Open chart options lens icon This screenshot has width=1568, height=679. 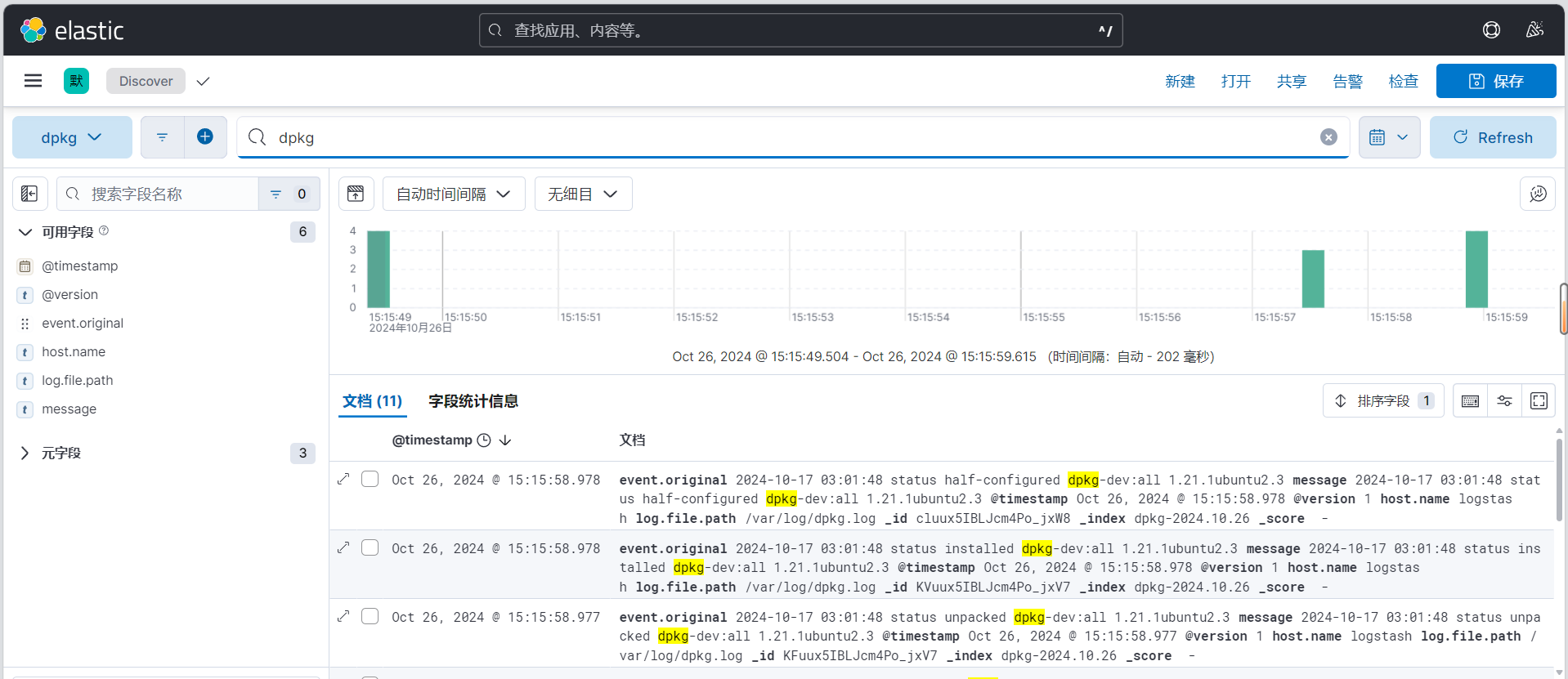tap(1538, 194)
